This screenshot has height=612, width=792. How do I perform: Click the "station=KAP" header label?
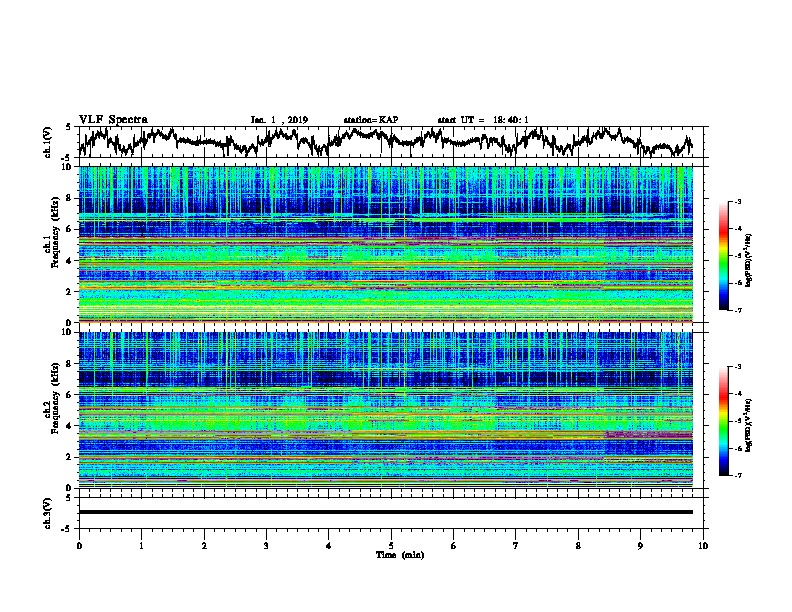(x=371, y=120)
